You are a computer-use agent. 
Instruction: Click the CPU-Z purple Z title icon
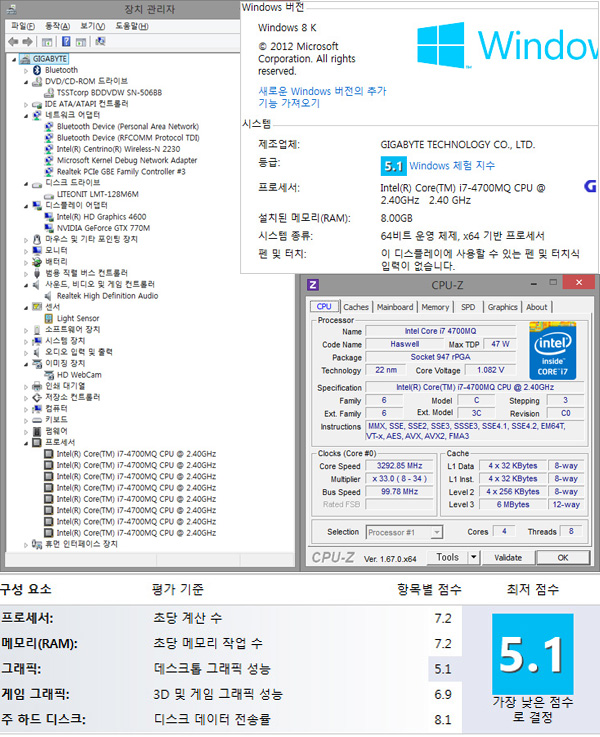tap(312, 284)
